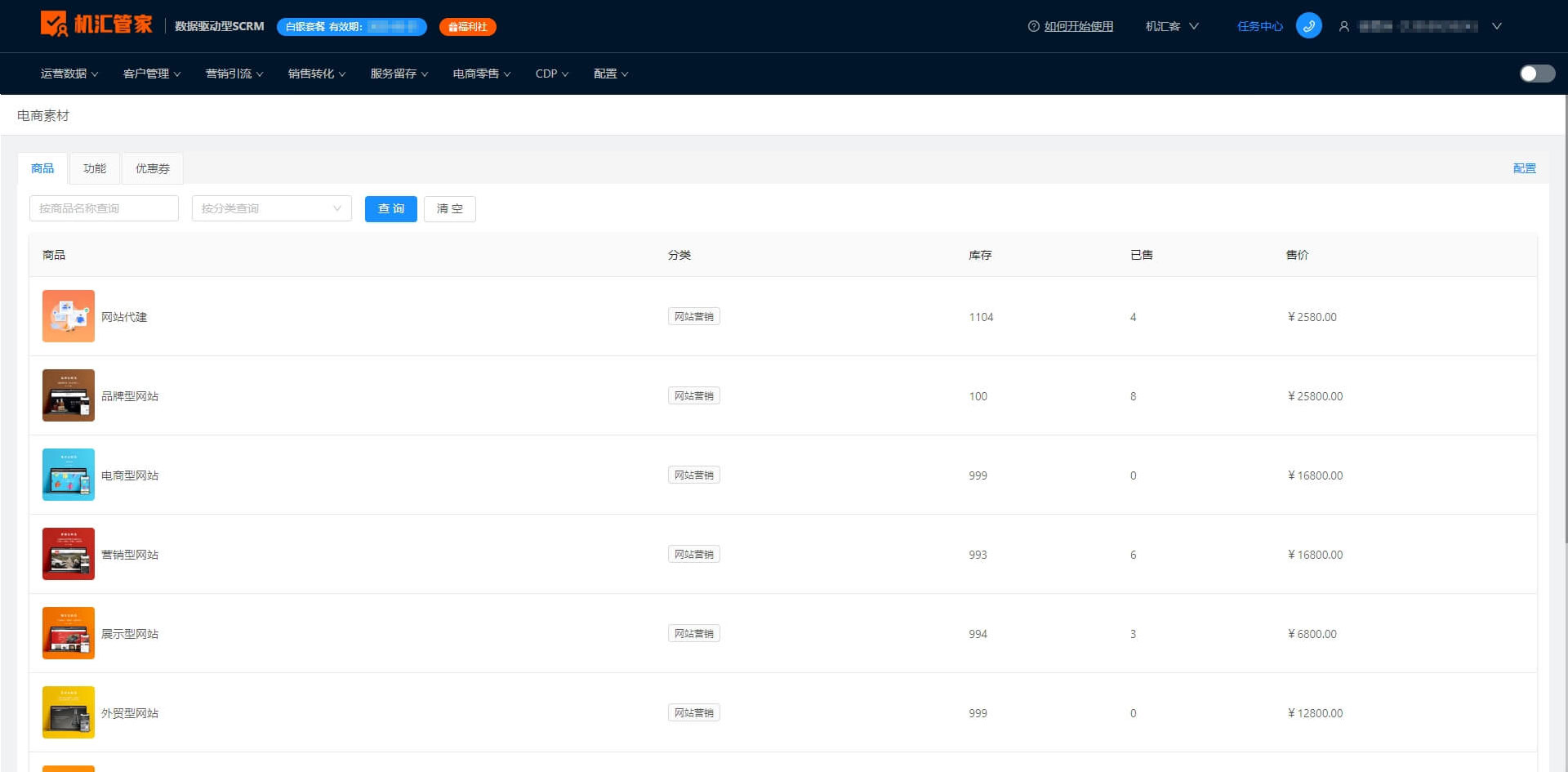Image resolution: width=1568 pixels, height=772 pixels.
Task: Click the 网站代建 product thumbnail
Action: point(69,316)
